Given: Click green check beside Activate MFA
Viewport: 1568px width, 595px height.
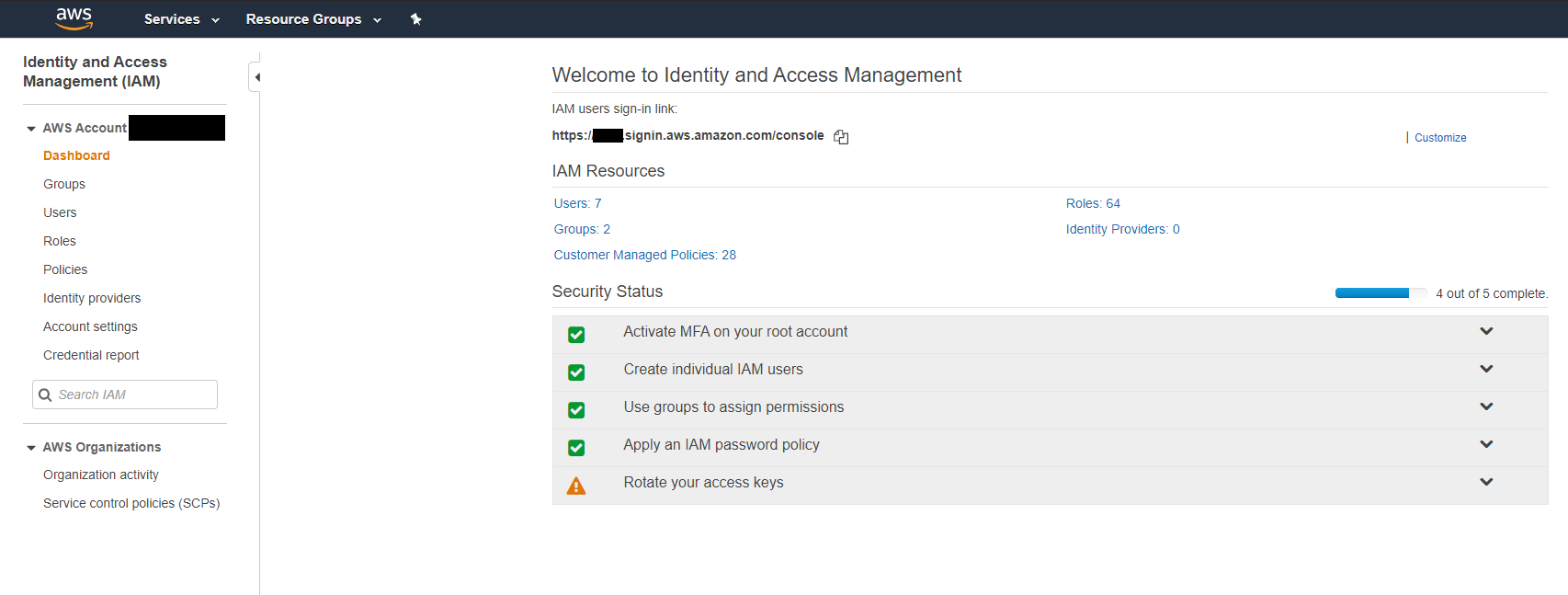Looking at the screenshot, I should 576,335.
